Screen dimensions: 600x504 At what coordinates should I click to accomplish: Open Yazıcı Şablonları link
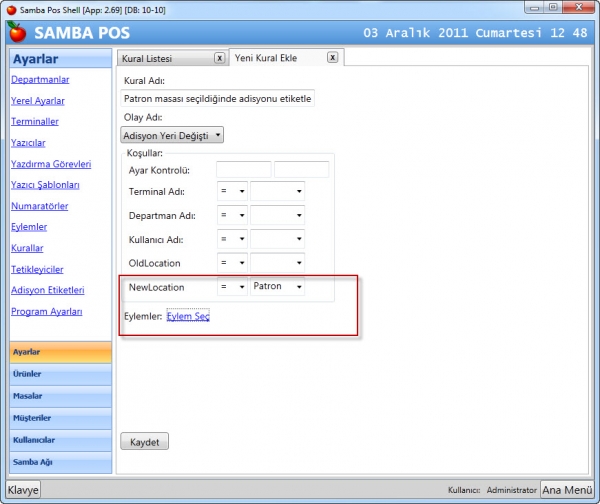45,185
